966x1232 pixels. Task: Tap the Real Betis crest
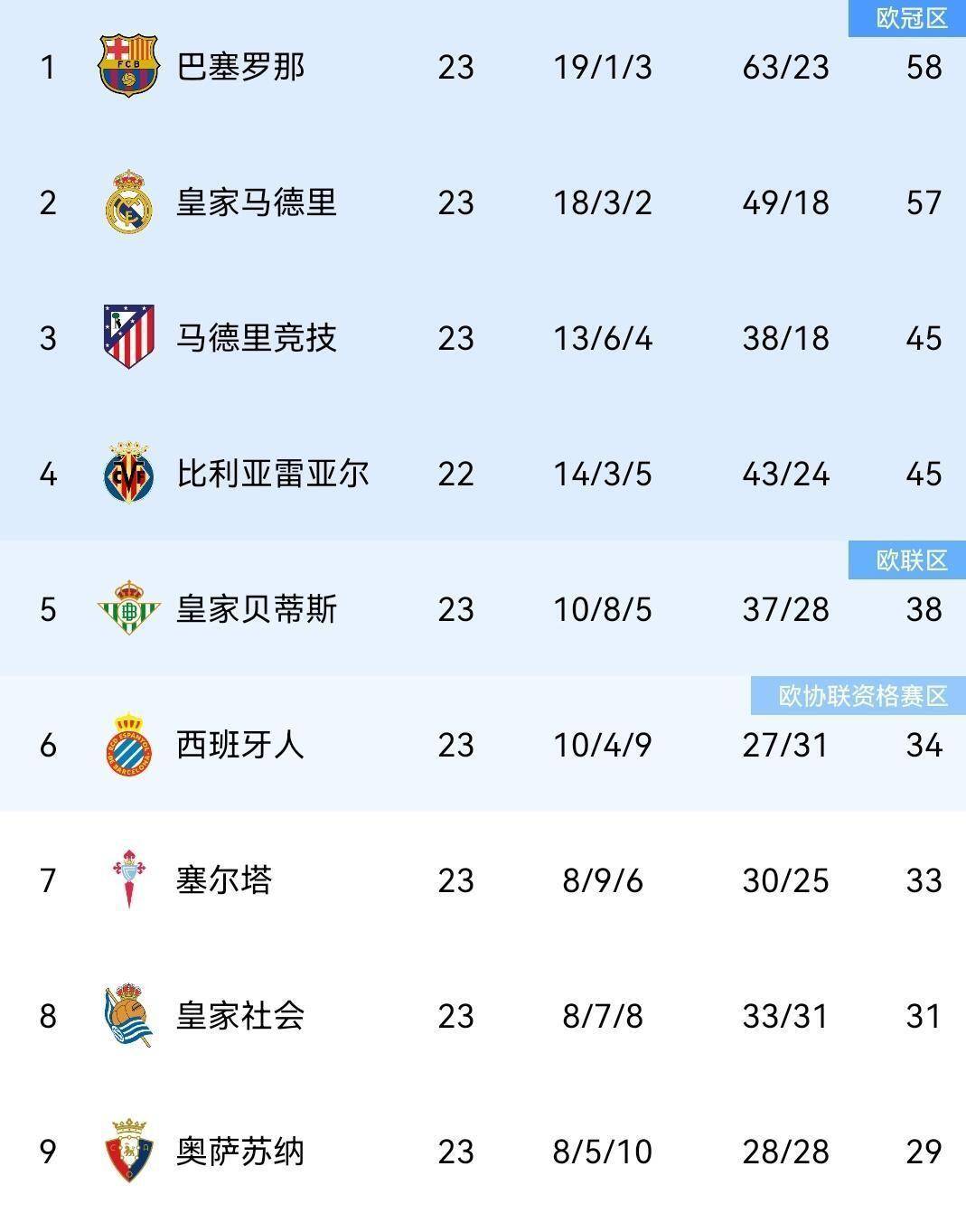128,608
